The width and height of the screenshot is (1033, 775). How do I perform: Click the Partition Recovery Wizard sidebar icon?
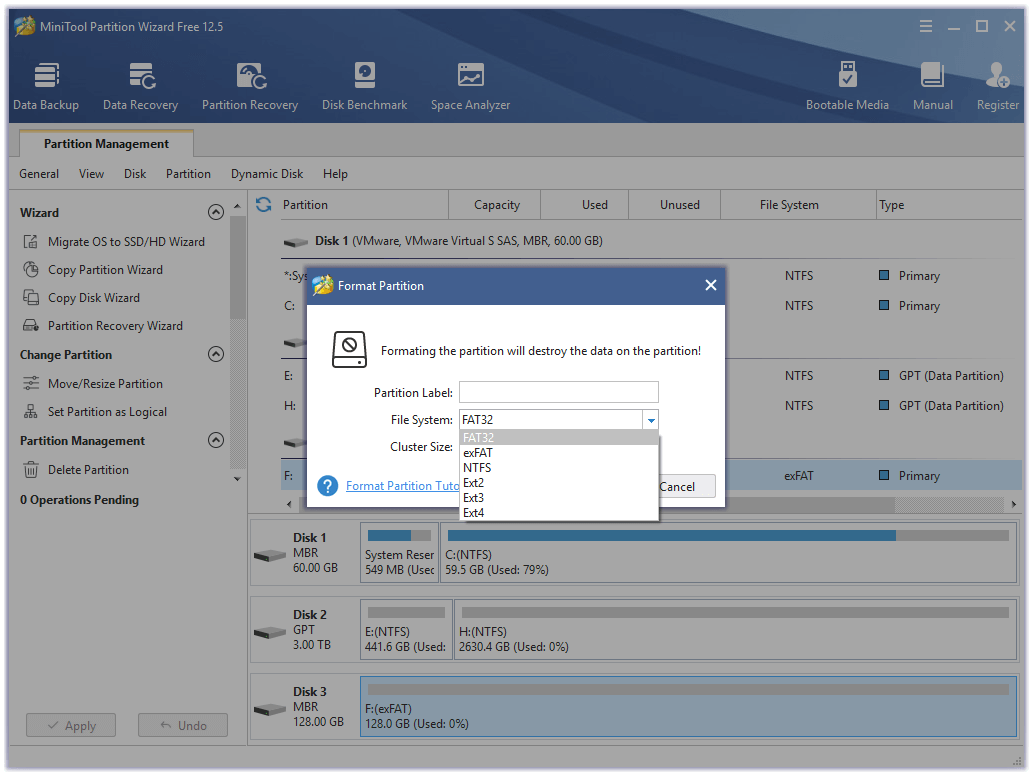tap(30, 326)
